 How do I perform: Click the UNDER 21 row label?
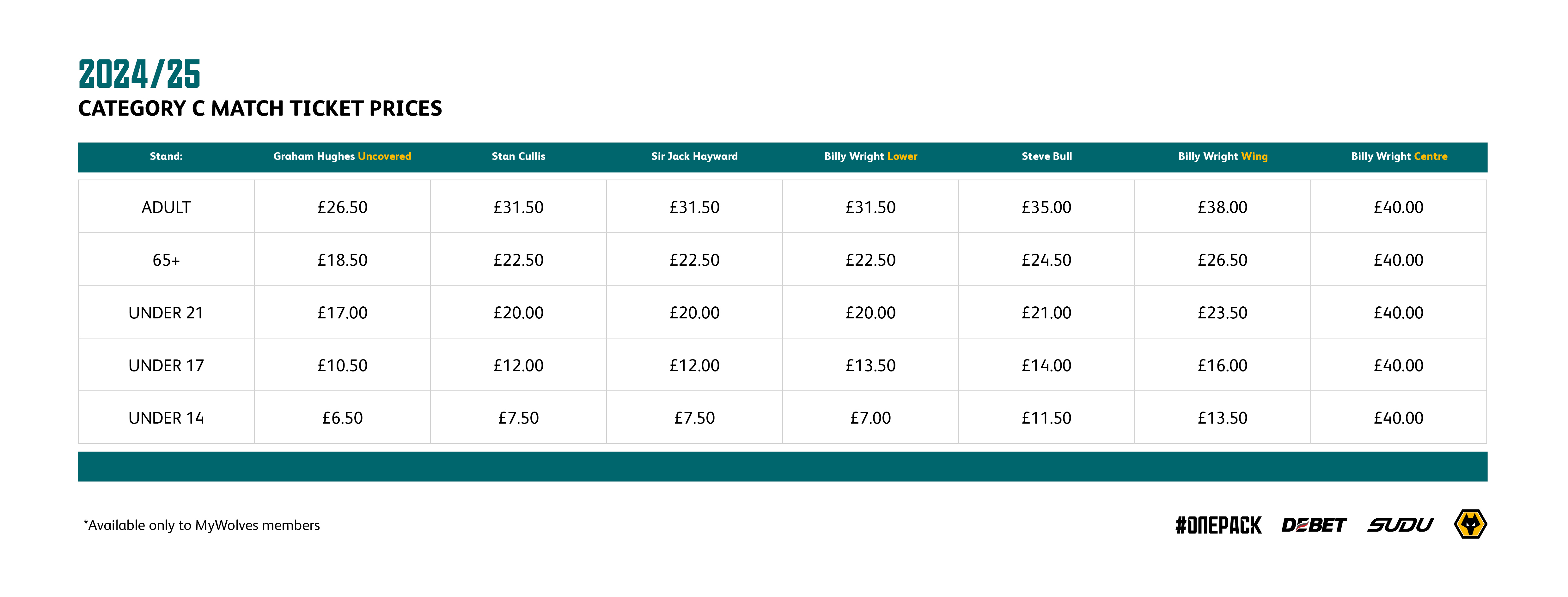pos(166,313)
